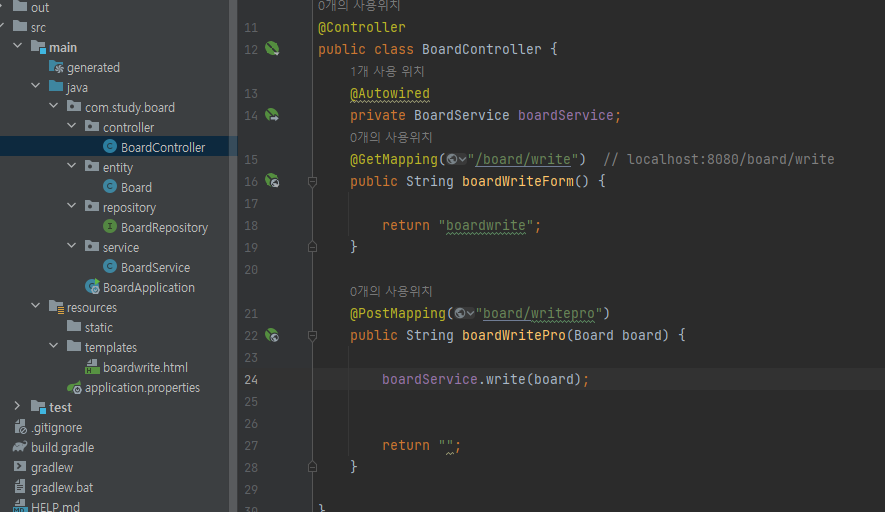Click autowired dependency gutter icon line 14
The height and width of the screenshot is (512, 885).
click(x=272, y=115)
